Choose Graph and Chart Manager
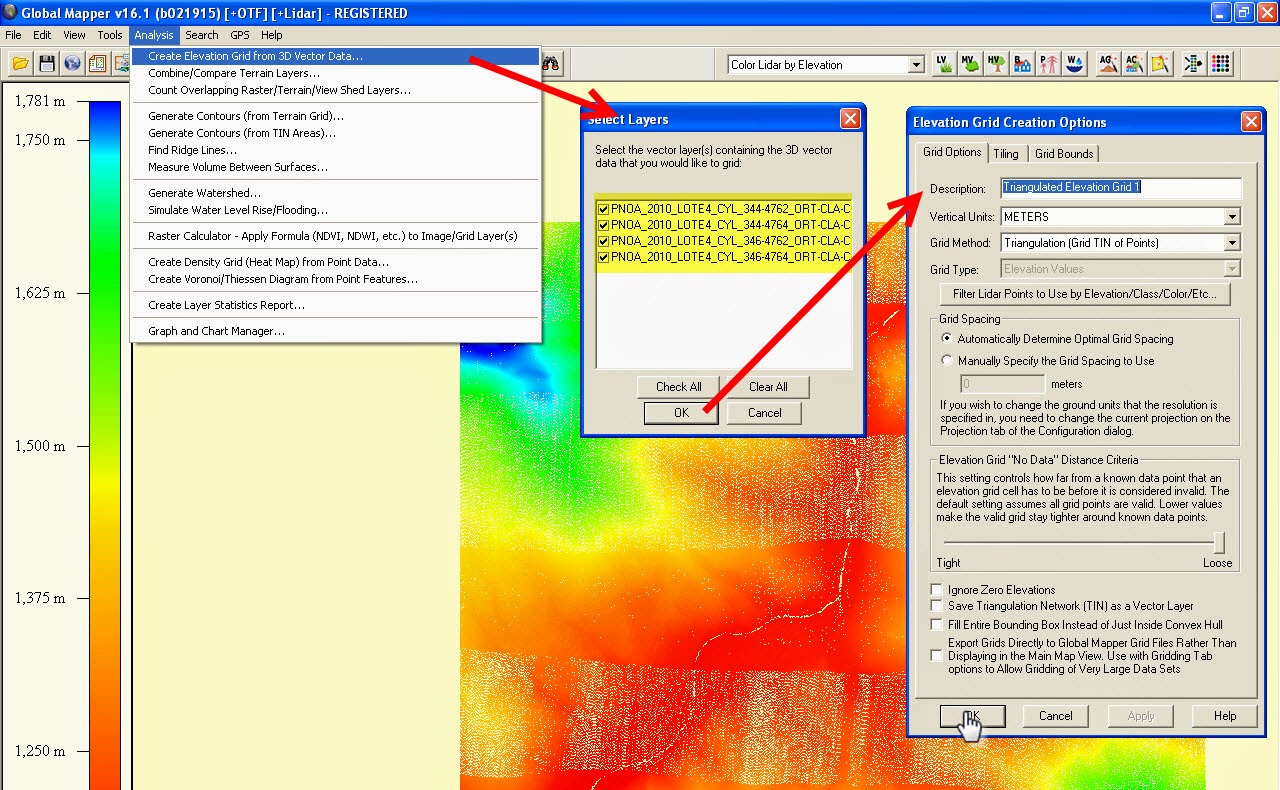1280x790 pixels. [x=336, y=331]
